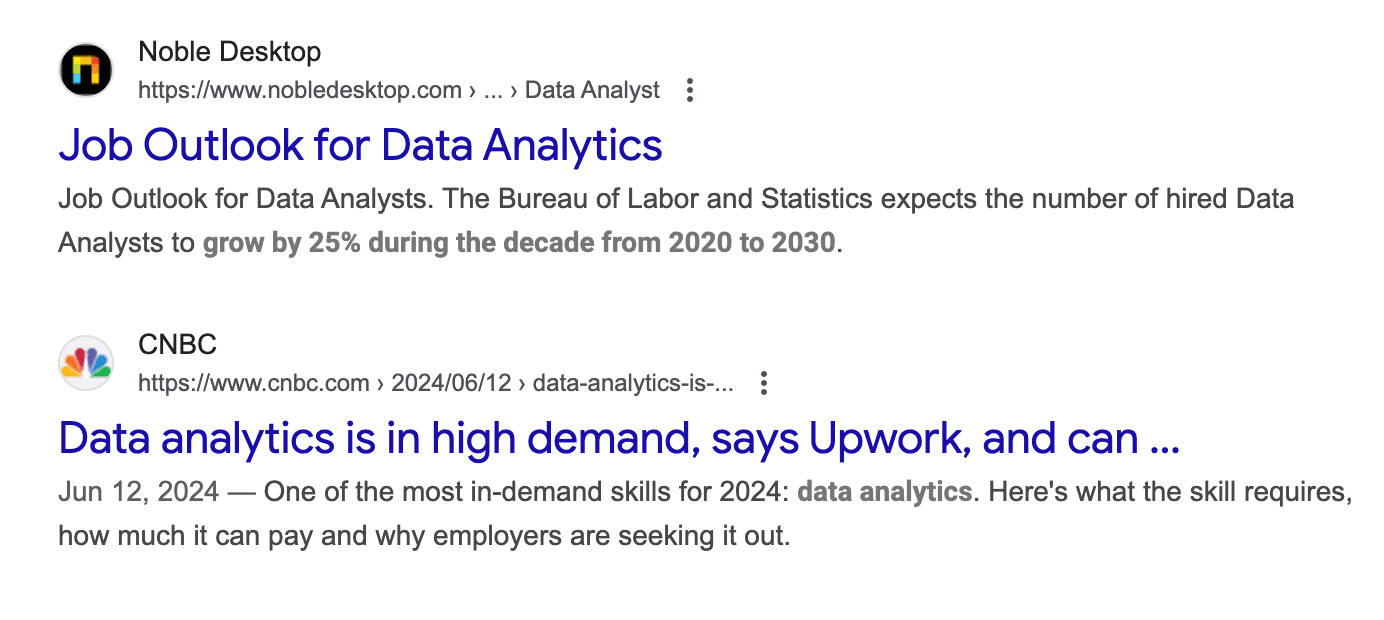Click the ellipsis breadcrumb in the Noble Desktop URL
Screen dimensions: 1384x620
pyautogui.click(x=492, y=91)
